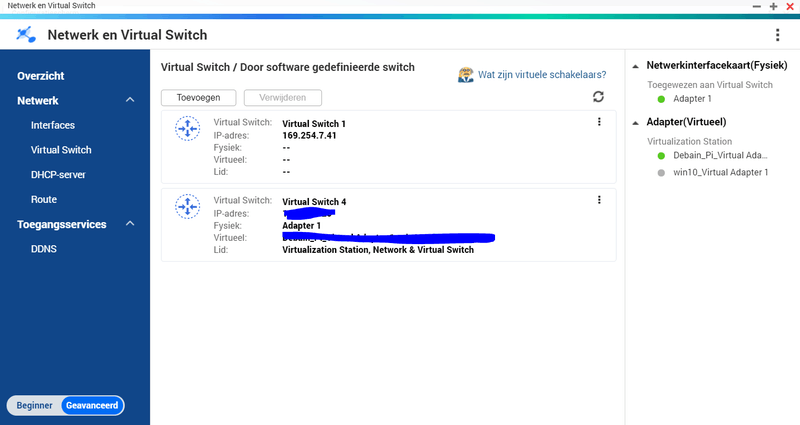800x425 pixels.
Task: Open the Route page
Action: click(x=43, y=199)
